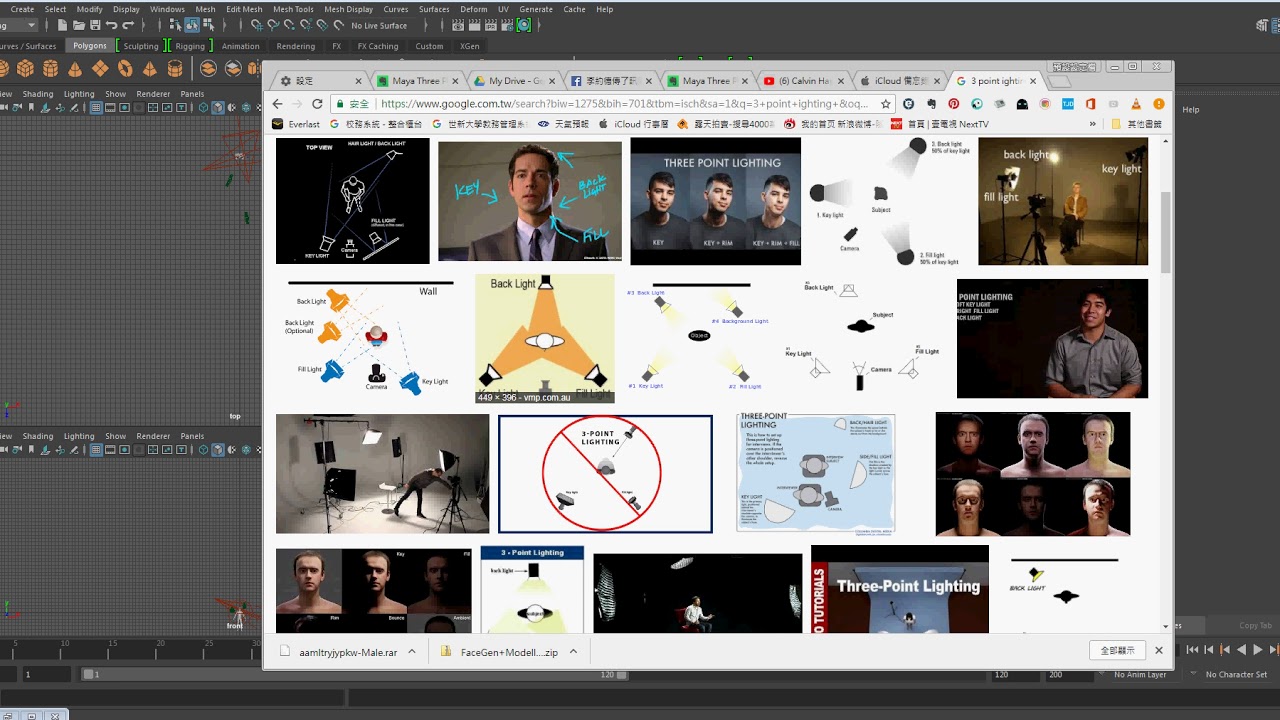Viewport: 1280px width, 720px height.
Task: Create a polygon cube from the shelf
Action: click(25, 69)
